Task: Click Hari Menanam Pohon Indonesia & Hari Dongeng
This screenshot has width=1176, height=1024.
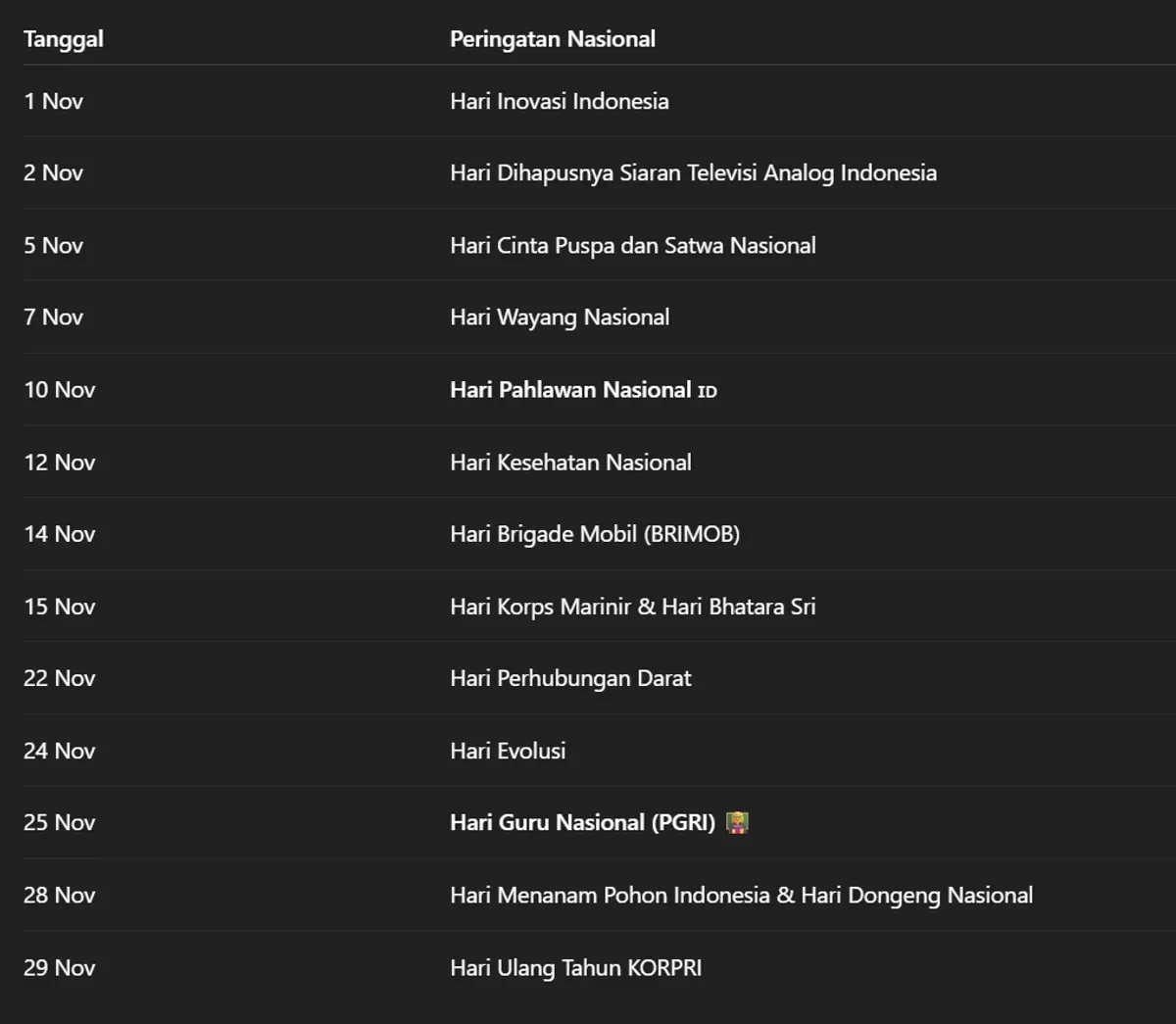Action: coord(741,896)
